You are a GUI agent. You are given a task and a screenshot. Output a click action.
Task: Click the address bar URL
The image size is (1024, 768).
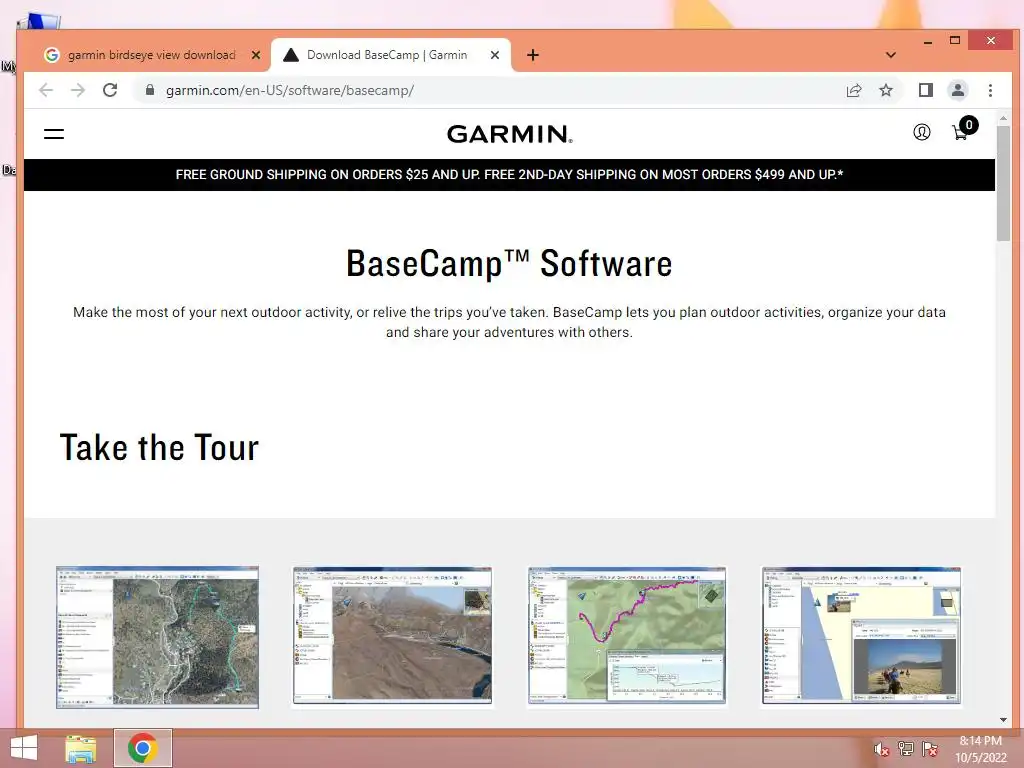pyautogui.click(x=290, y=90)
